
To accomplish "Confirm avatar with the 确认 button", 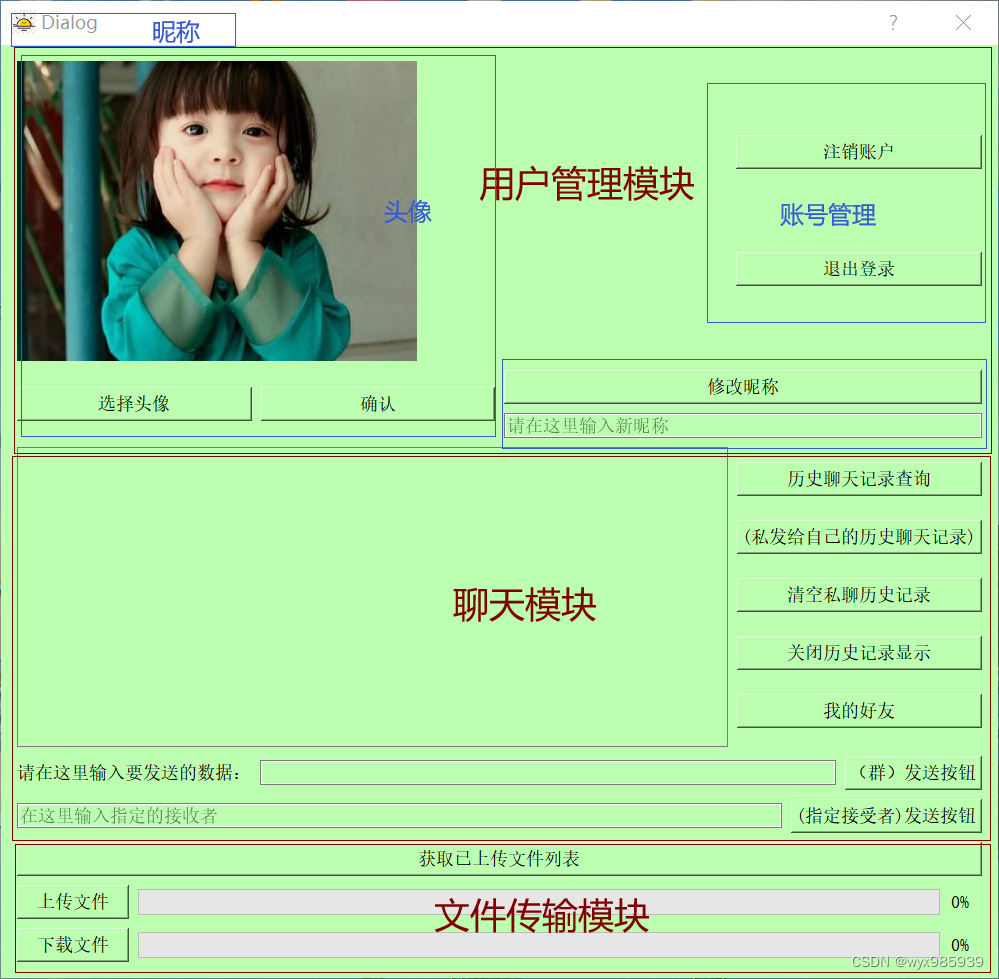I will click(378, 403).
